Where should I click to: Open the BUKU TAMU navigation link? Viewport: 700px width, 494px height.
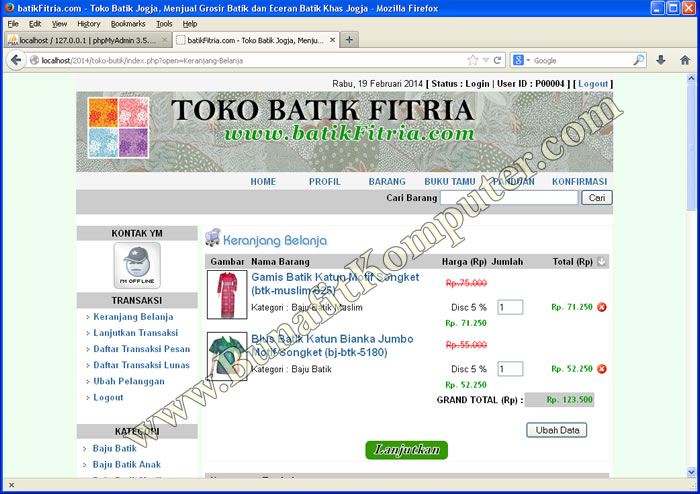click(x=450, y=182)
